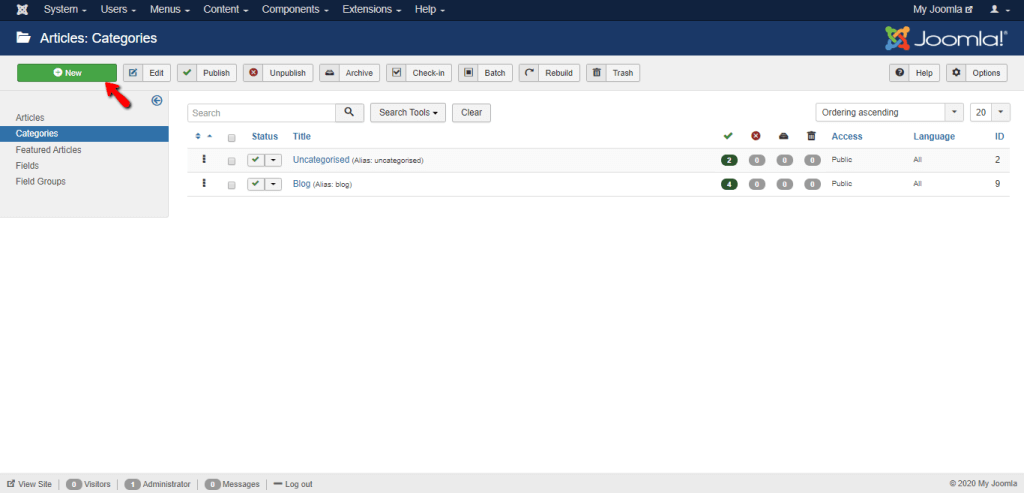Click unpublished count badge in Uncategorised row
This screenshot has width=1024, height=493.
click(x=757, y=160)
